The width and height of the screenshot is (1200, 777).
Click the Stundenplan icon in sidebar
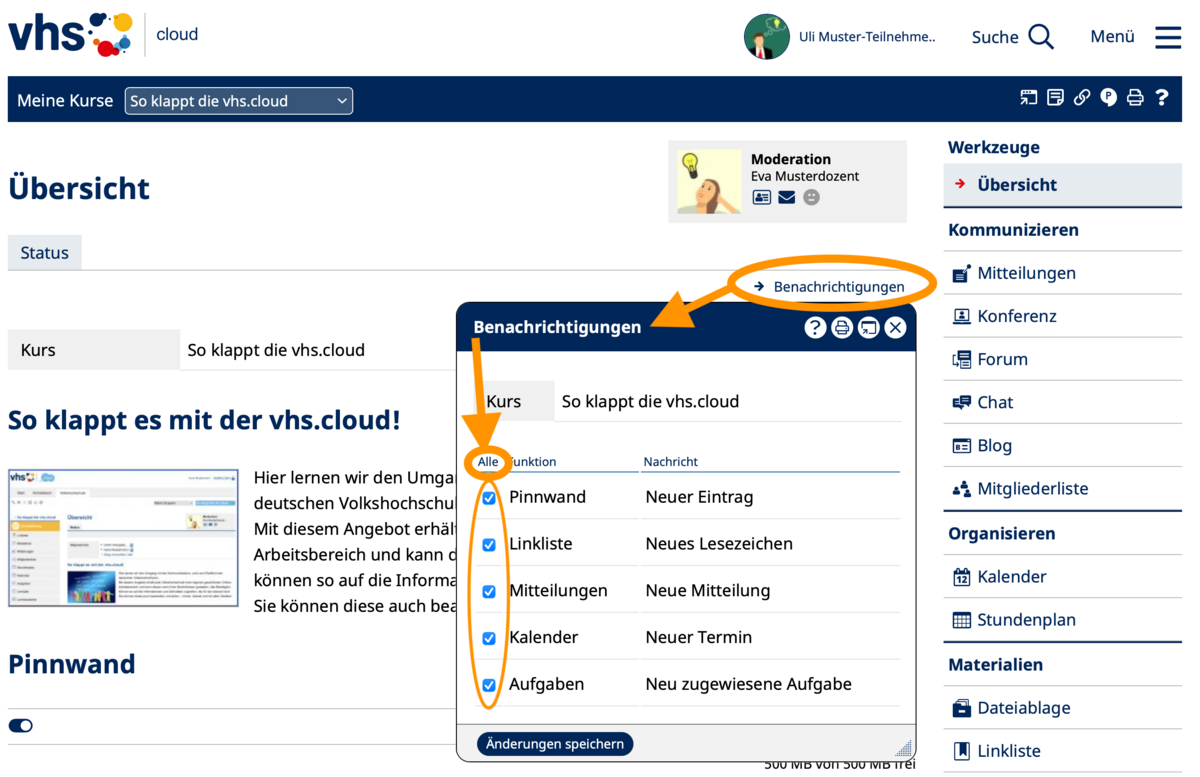pyautogui.click(x=961, y=620)
